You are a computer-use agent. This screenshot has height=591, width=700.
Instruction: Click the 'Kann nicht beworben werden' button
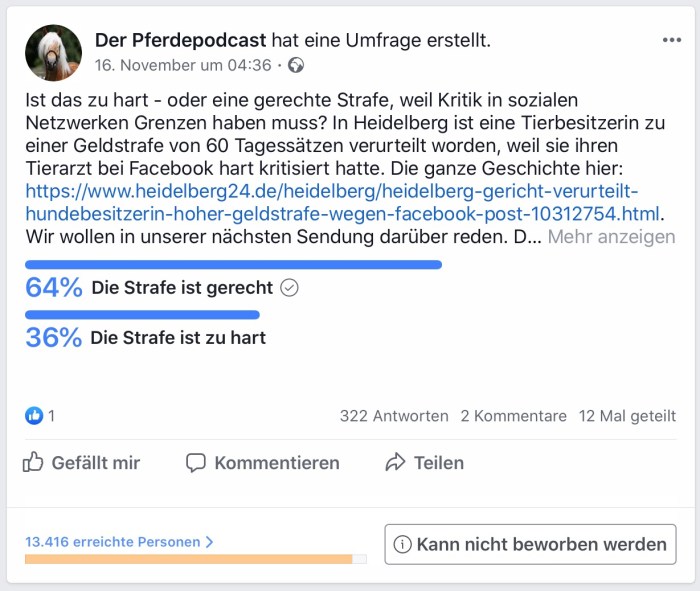click(530, 545)
